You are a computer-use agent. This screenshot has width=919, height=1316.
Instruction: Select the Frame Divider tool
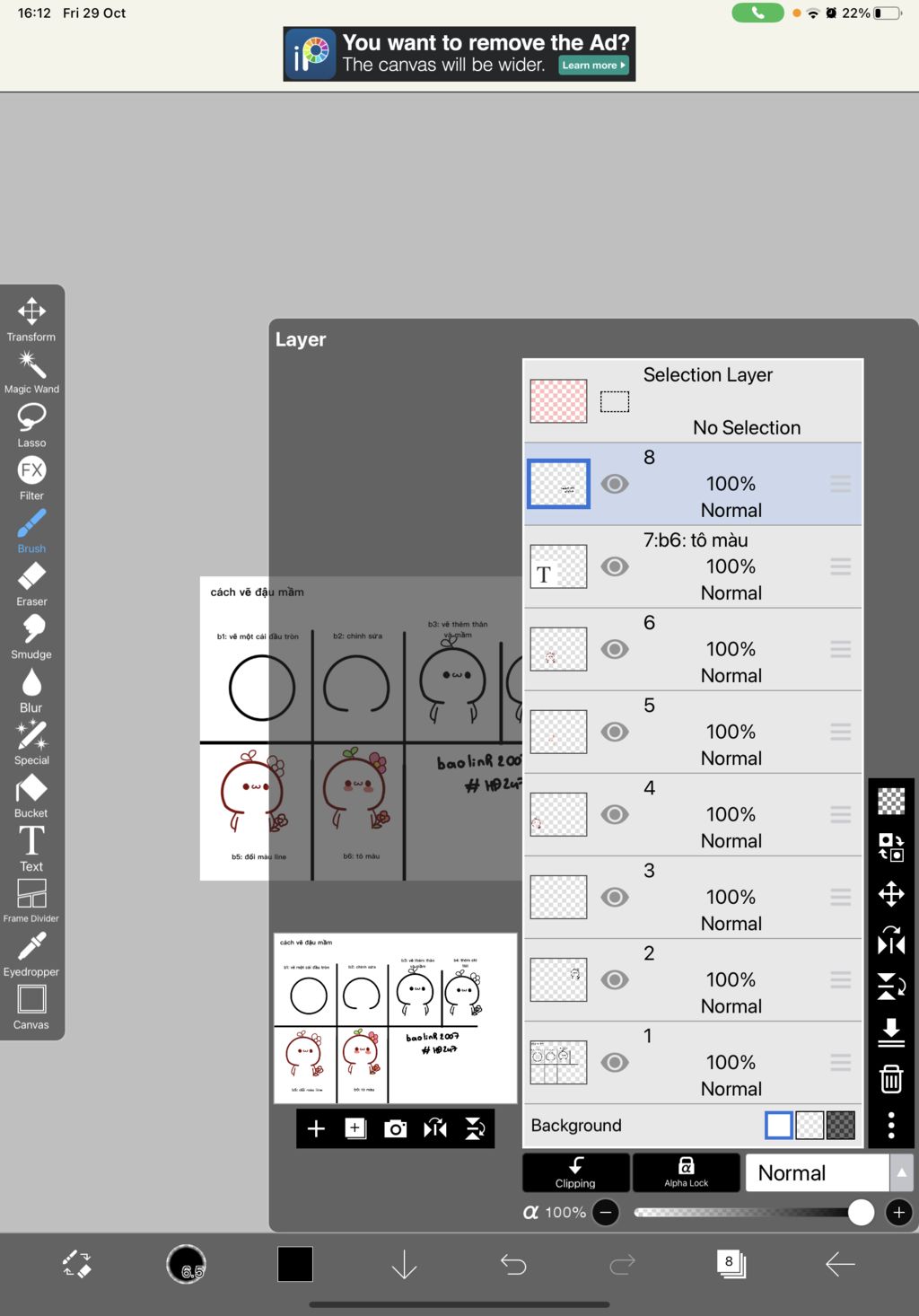tap(31, 900)
